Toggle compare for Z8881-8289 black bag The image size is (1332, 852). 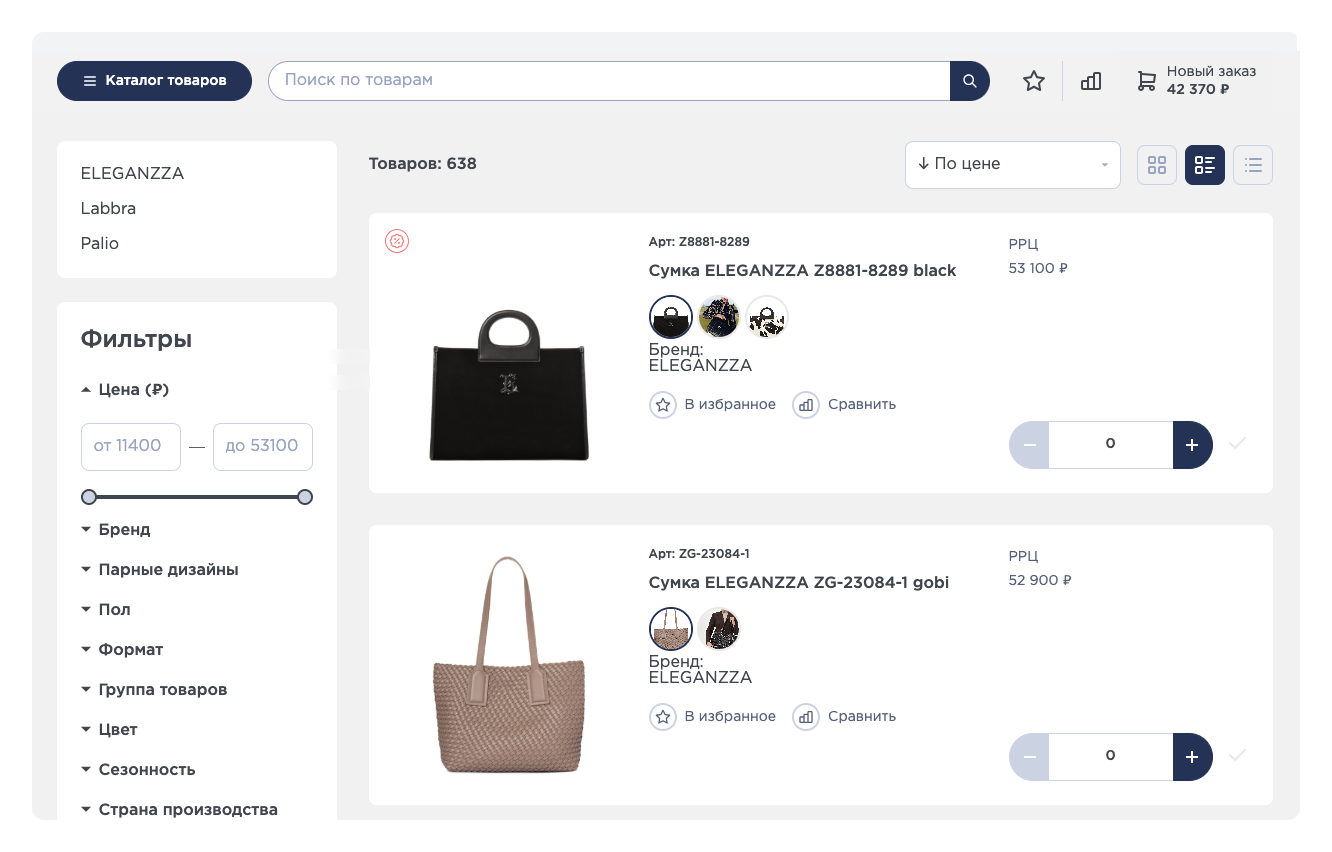coord(844,404)
